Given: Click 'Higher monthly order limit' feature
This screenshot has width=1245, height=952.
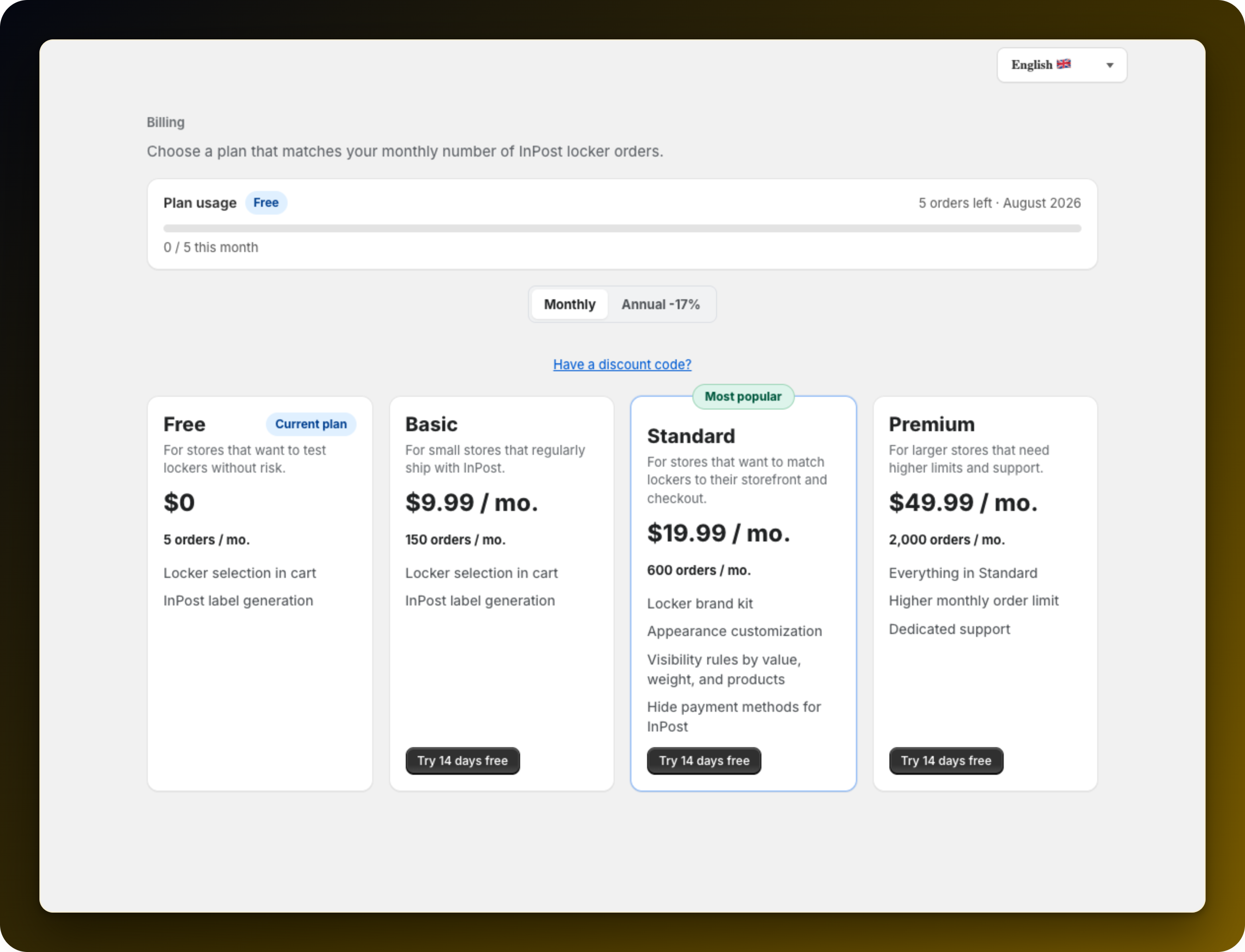Looking at the screenshot, I should tap(974, 601).
